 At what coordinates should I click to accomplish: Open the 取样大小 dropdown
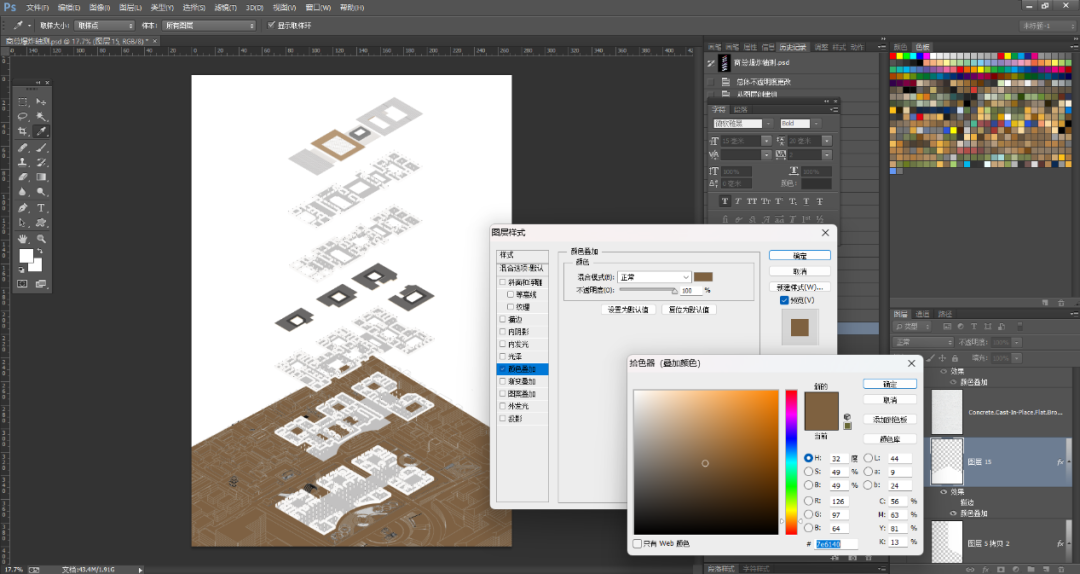tap(104, 25)
